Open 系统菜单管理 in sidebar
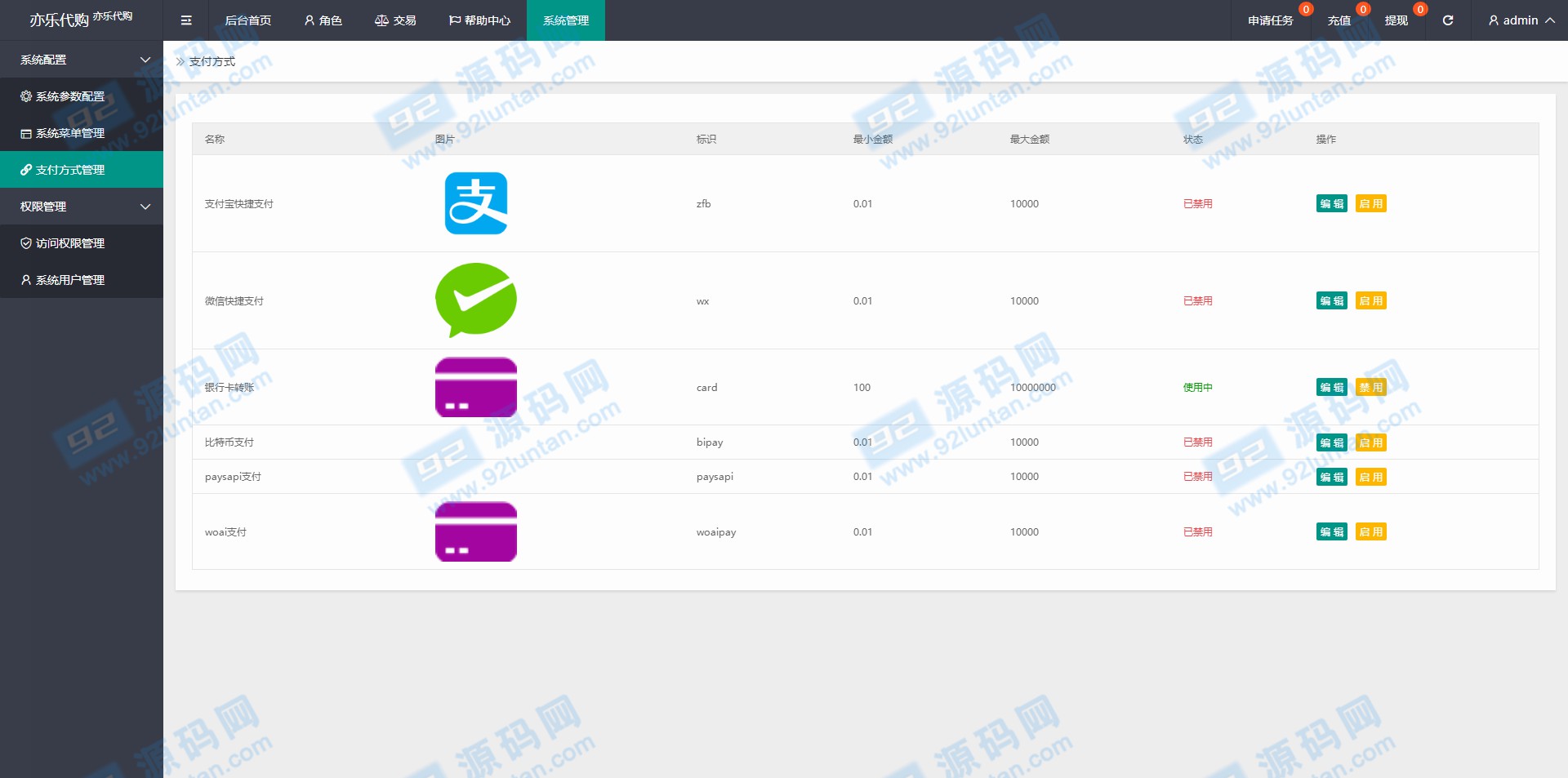Viewport: 1568px width, 778px height. tap(82, 133)
